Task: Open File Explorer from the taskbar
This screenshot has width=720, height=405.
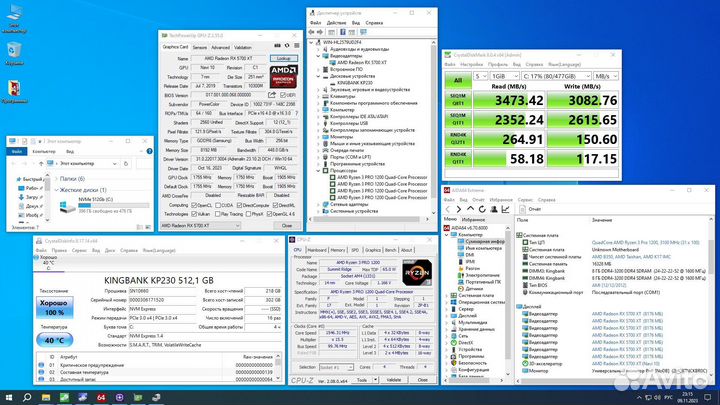Action: coord(46,398)
